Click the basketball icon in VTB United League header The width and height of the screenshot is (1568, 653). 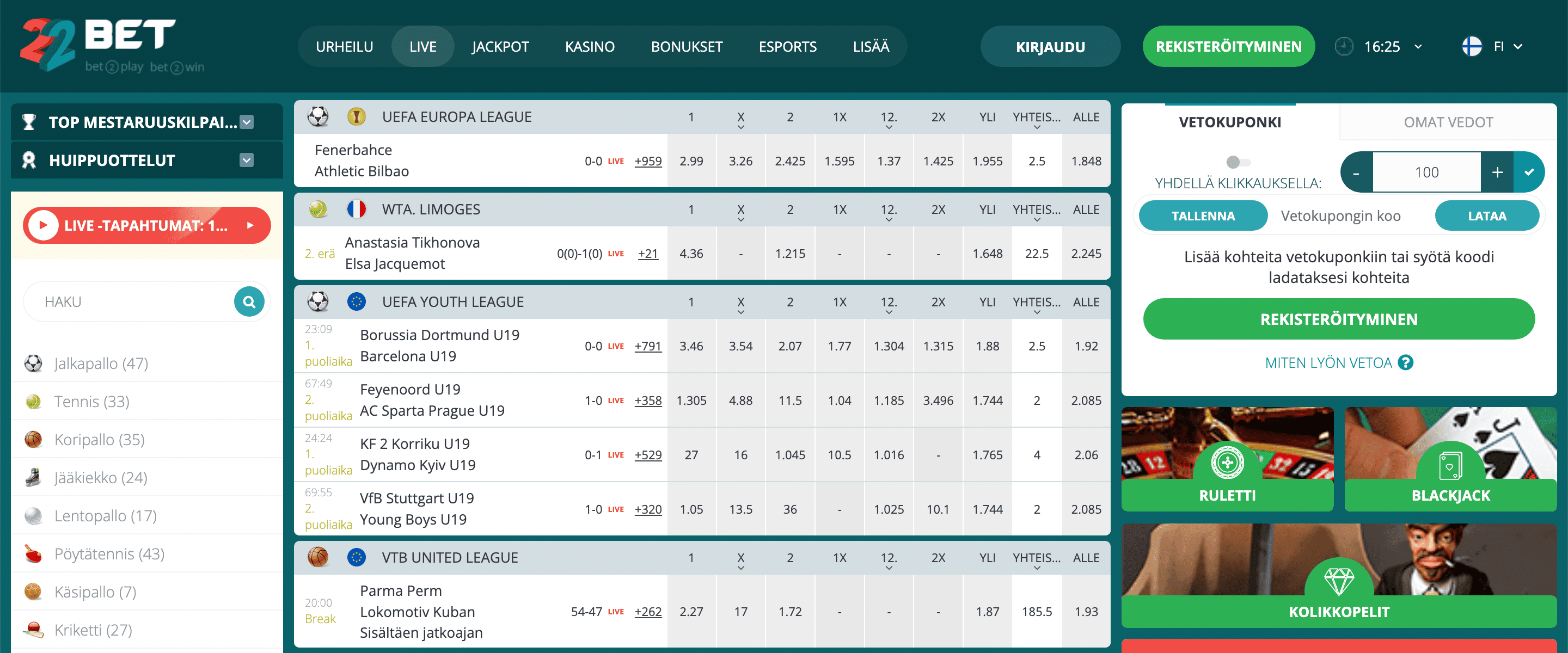(x=318, y=557)
